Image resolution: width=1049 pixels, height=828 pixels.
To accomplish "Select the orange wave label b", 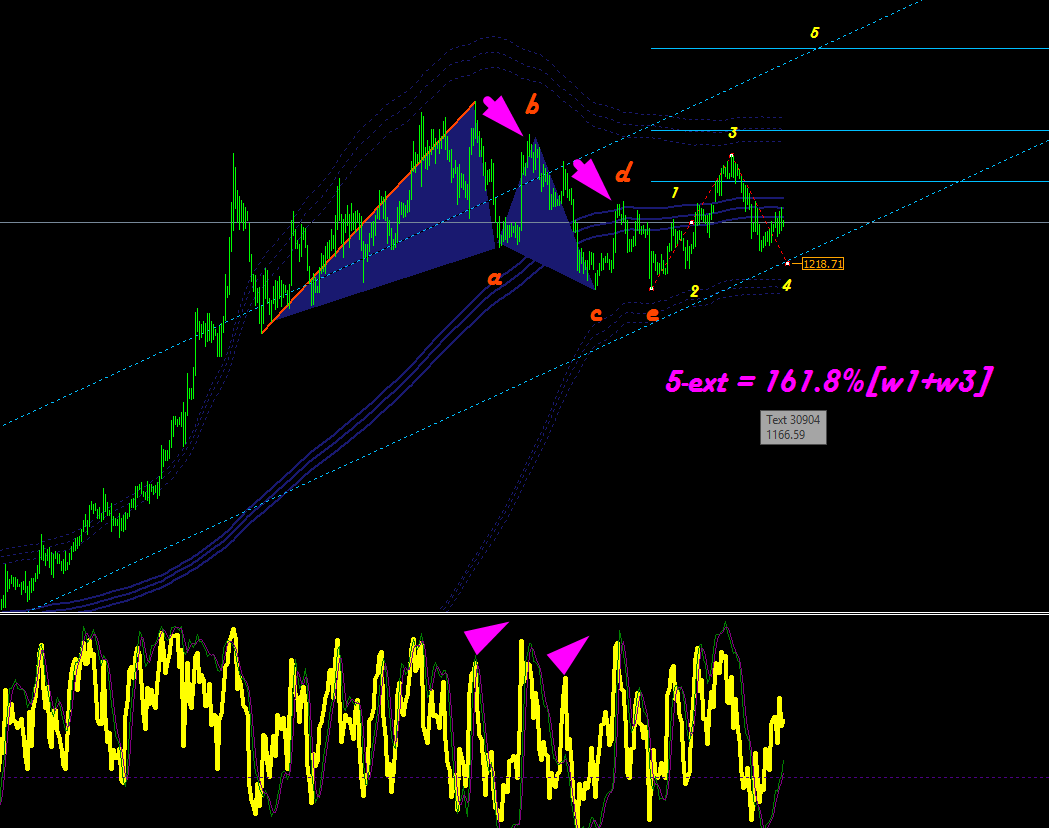I will click(532, 105).
